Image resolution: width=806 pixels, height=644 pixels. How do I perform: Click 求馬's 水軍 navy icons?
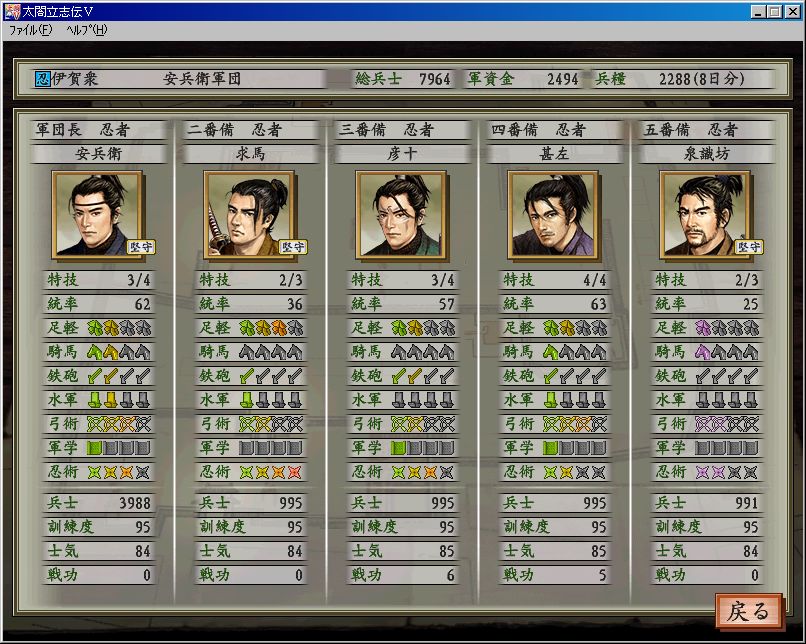click(271, 400)
